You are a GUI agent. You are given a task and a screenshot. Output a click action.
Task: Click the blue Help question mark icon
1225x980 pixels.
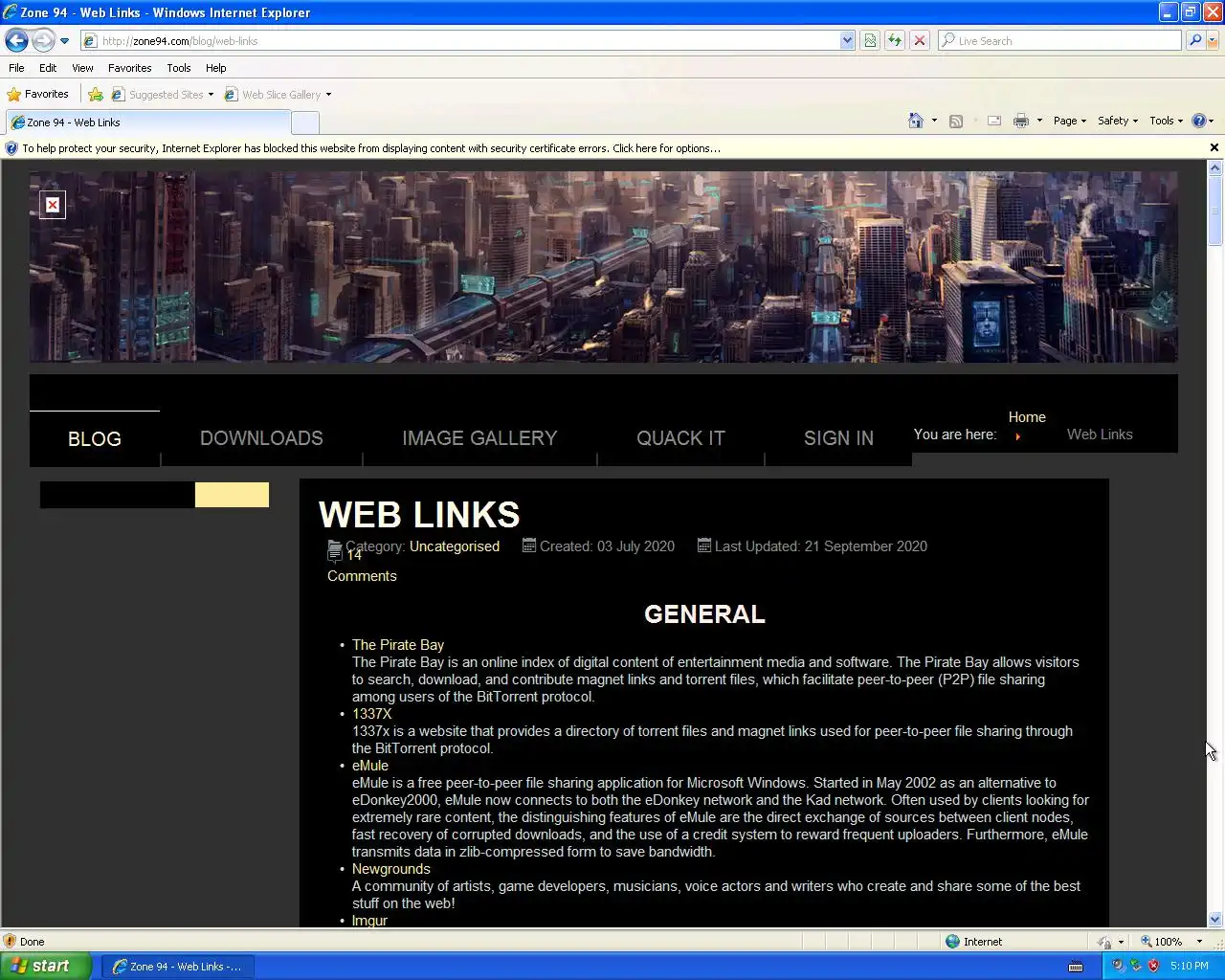pos(1198,121)
